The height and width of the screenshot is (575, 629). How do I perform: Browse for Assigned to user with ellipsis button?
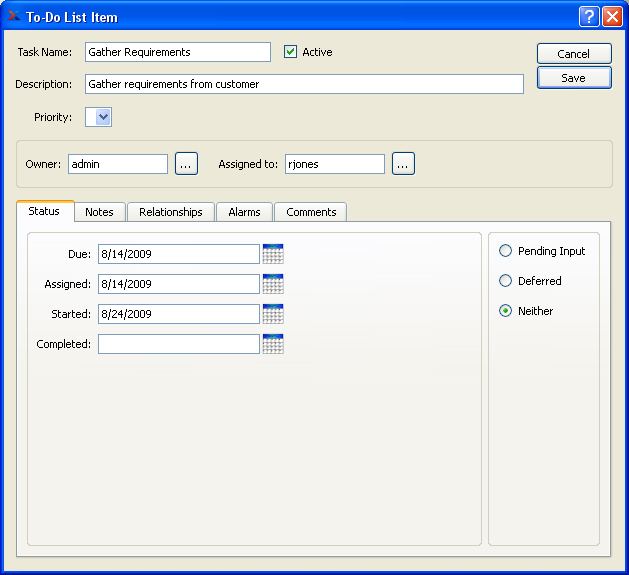click(403, 164)
